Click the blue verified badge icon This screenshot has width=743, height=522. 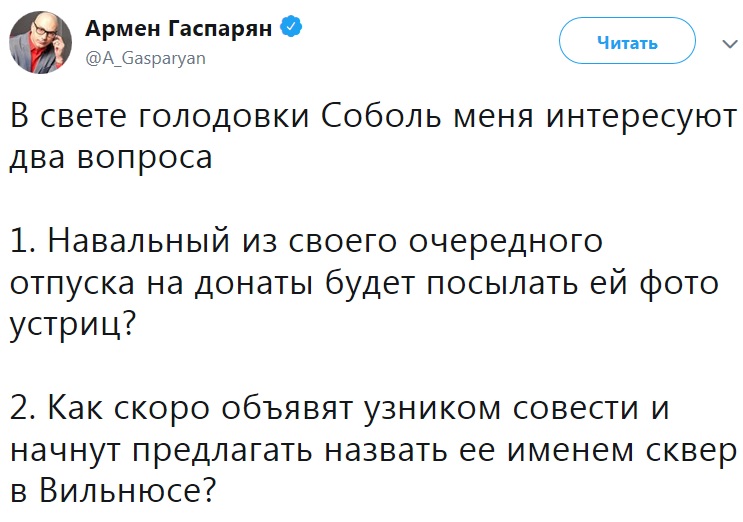[x=291, y=27]
